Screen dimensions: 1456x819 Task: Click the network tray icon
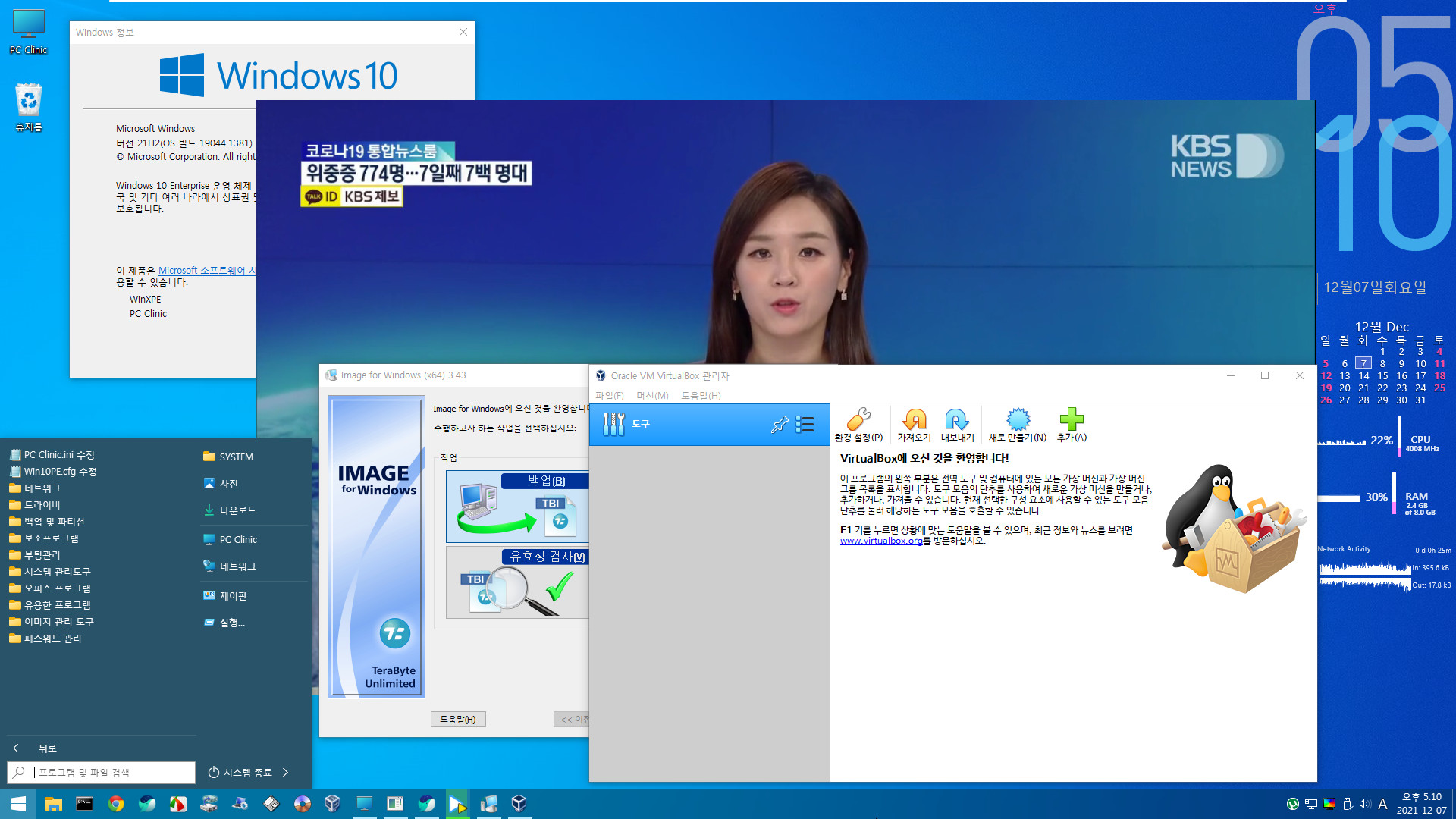coord(1311,804)
